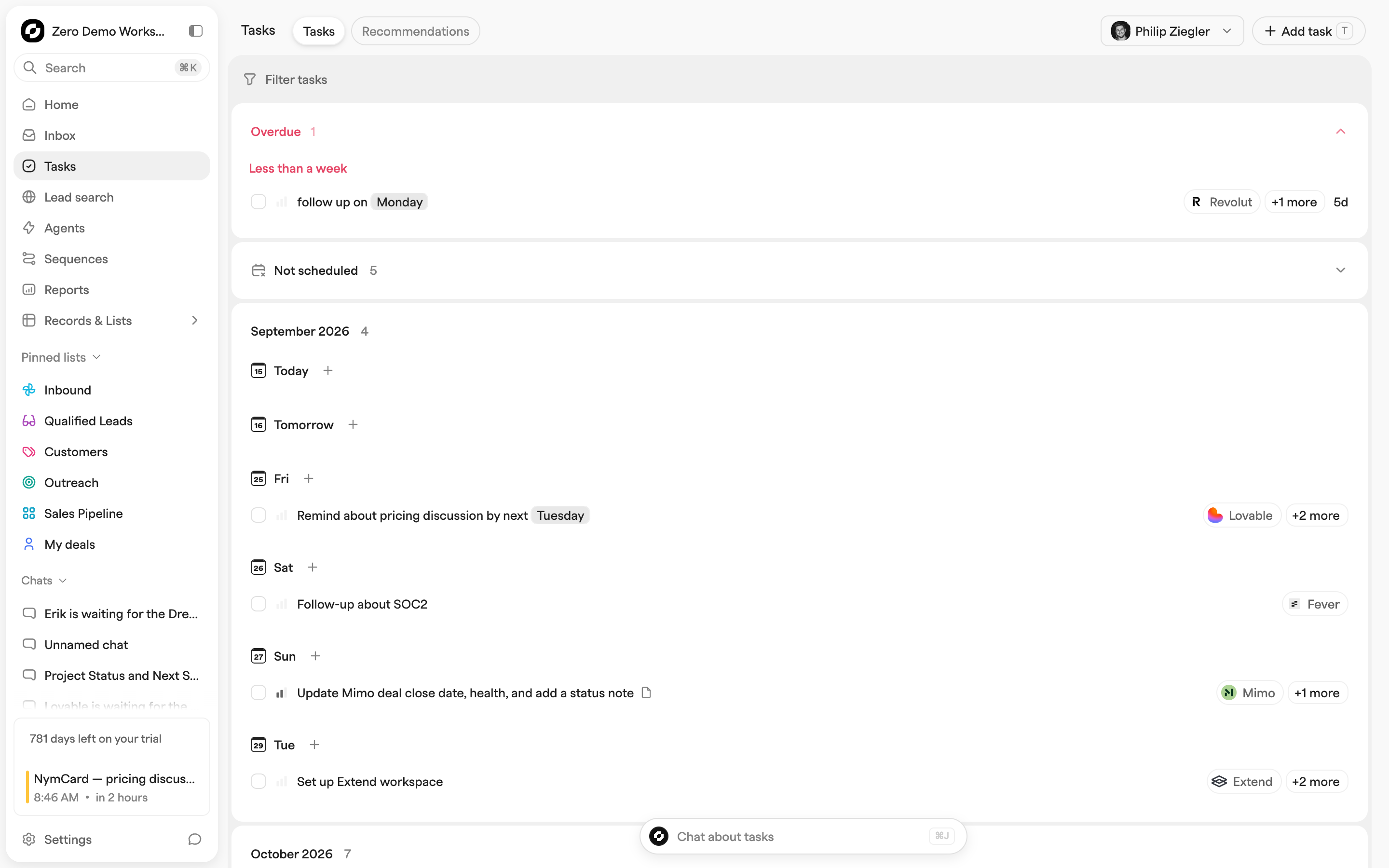Image resolution: width=1389 pixels, height=868 pixels.
Task: Open the Mimo company chip
Action: click(1250, 693)
